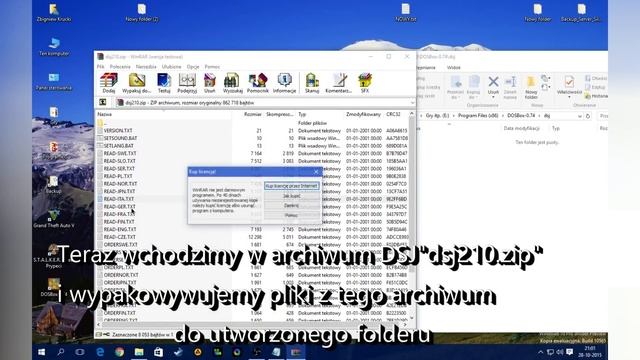Show hidden system tray icons chevron

point(540,352)
